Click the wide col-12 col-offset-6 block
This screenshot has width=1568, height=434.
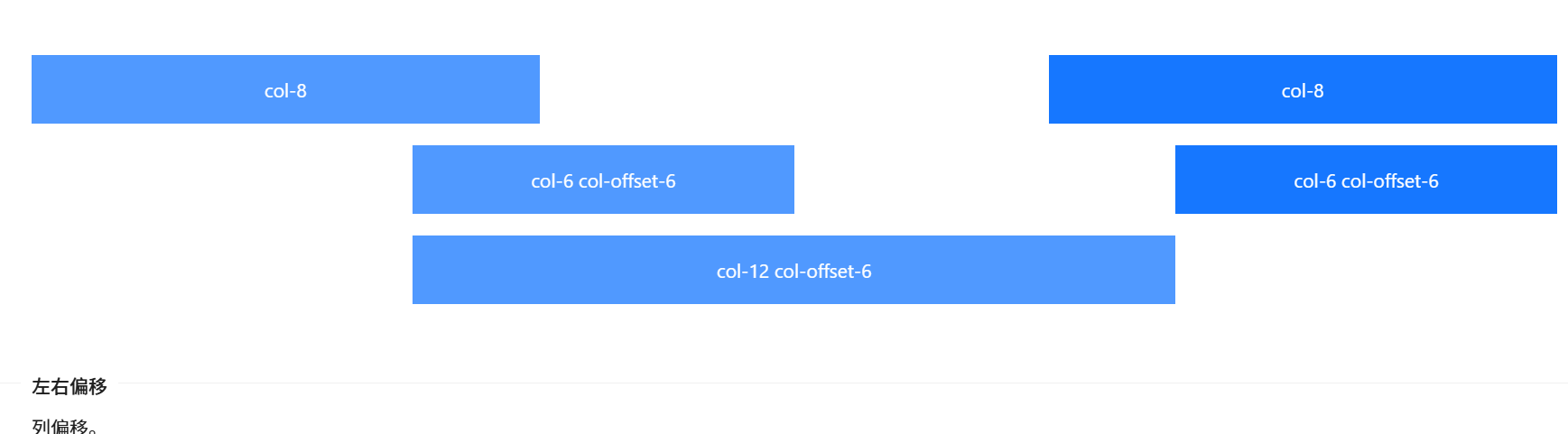793,270
